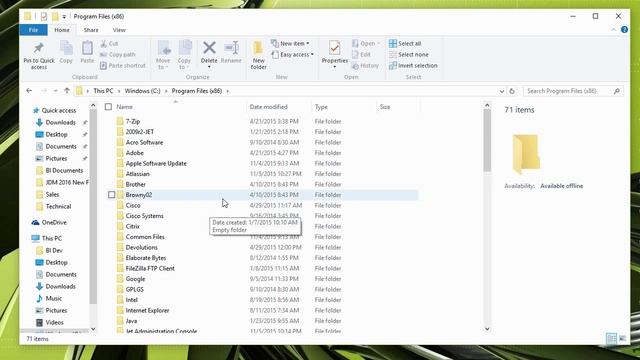Go up one folder level

tap(67, 91)
